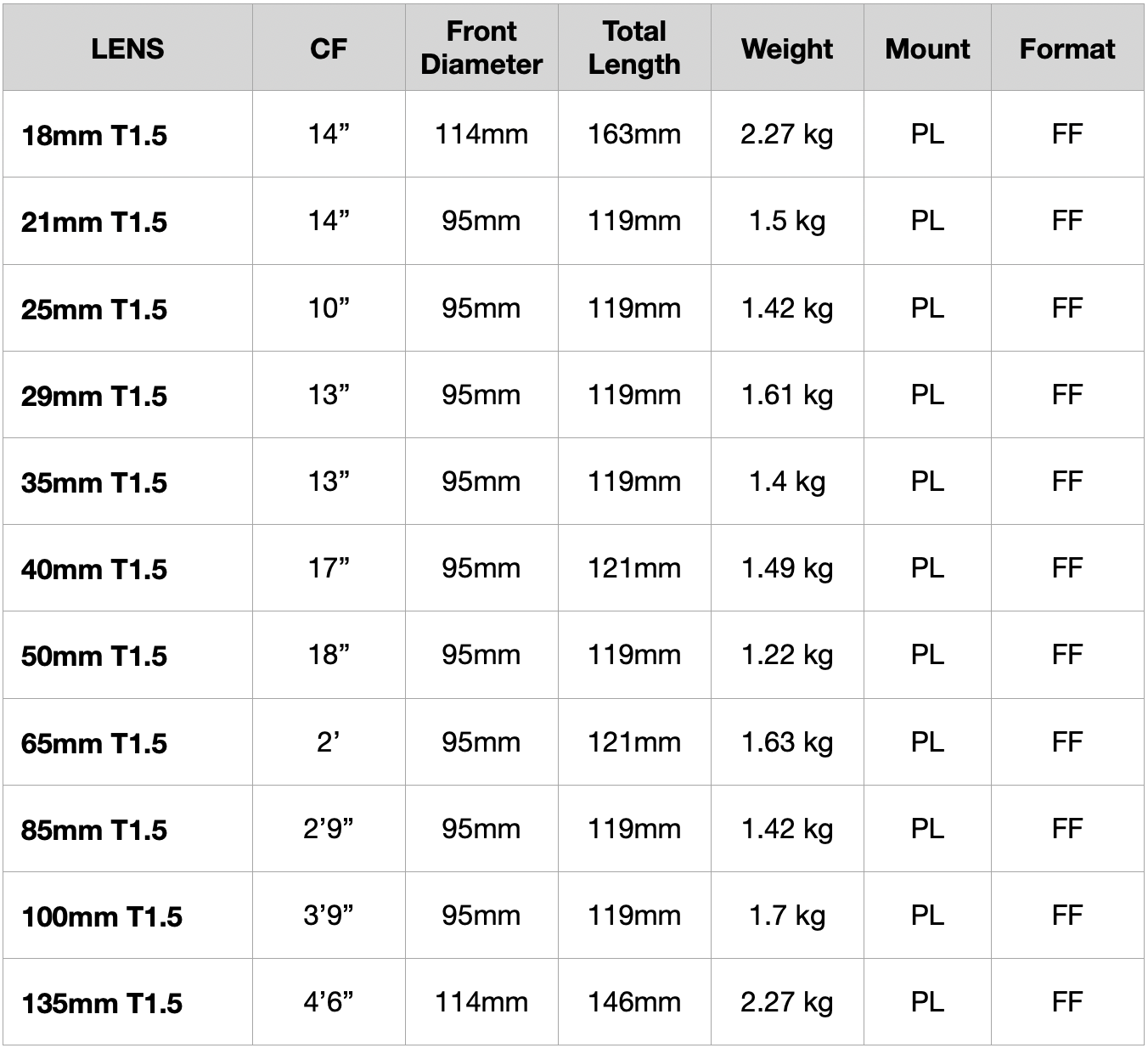Select the 50mm T1.5 close focus 18”
The image size is (1148, 1048).
(x=329, y=655)
